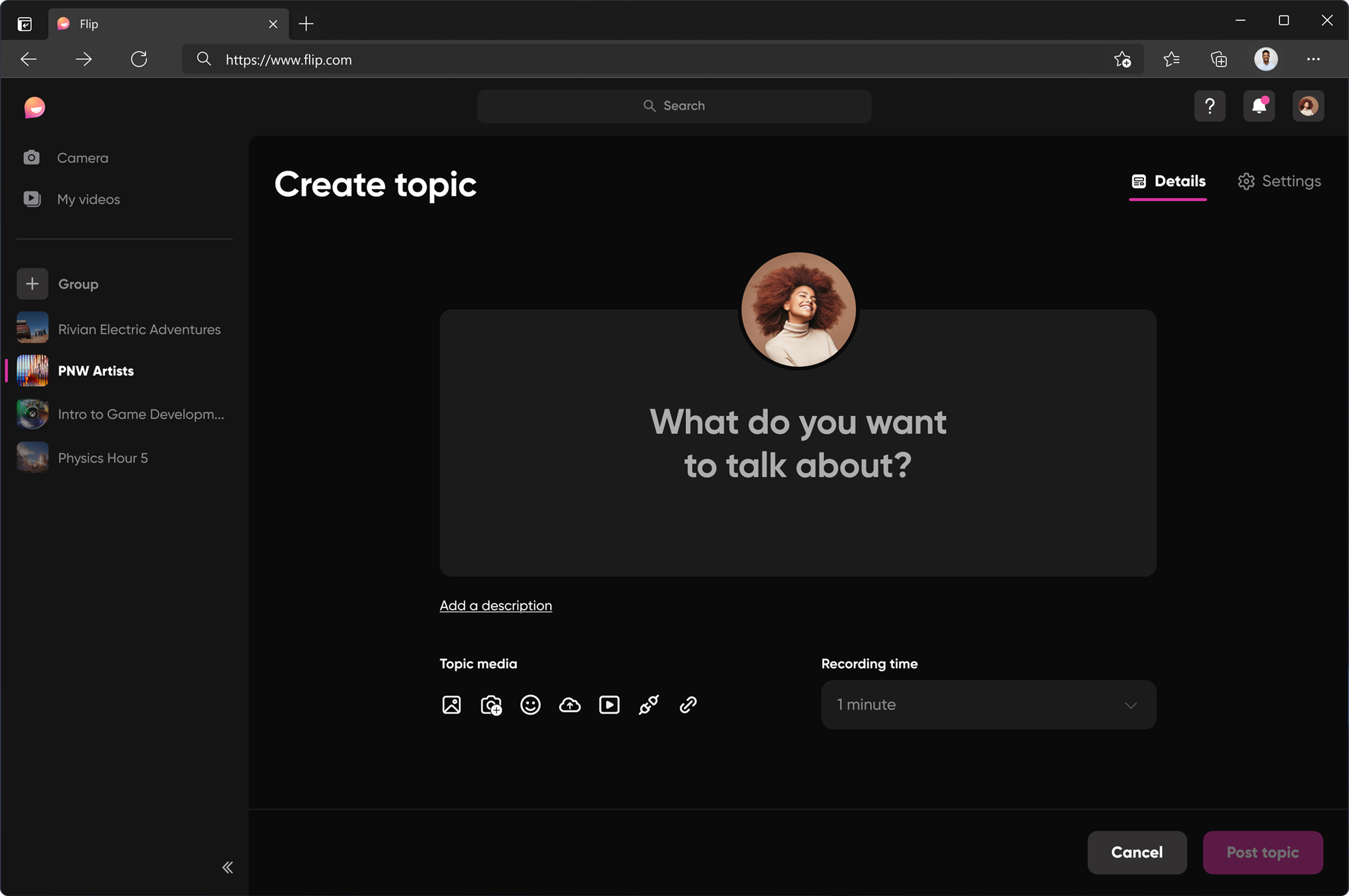Open My videos in the sidebar

pyautogui.click(x=88, y=199)
